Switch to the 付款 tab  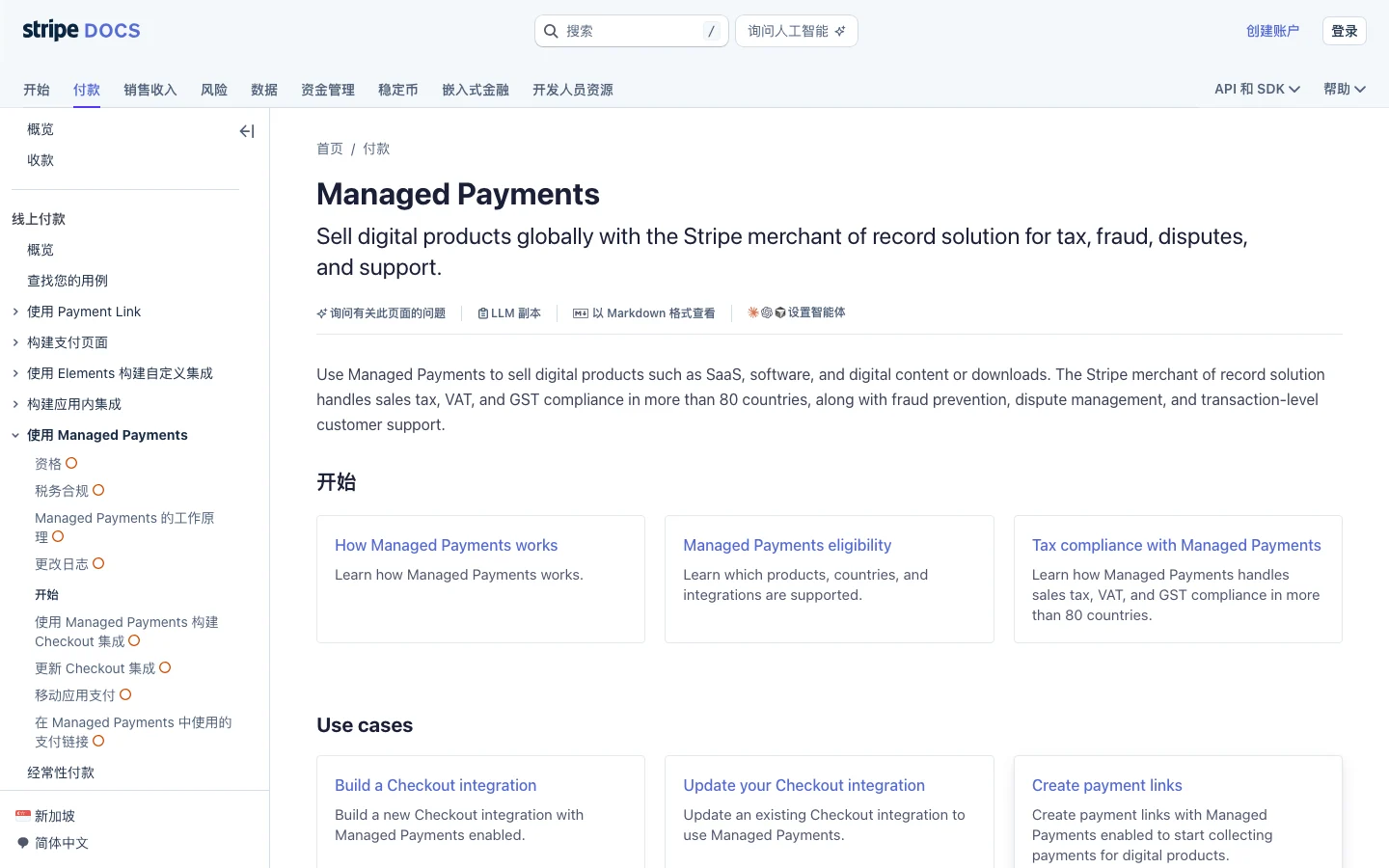pos(87,90)
